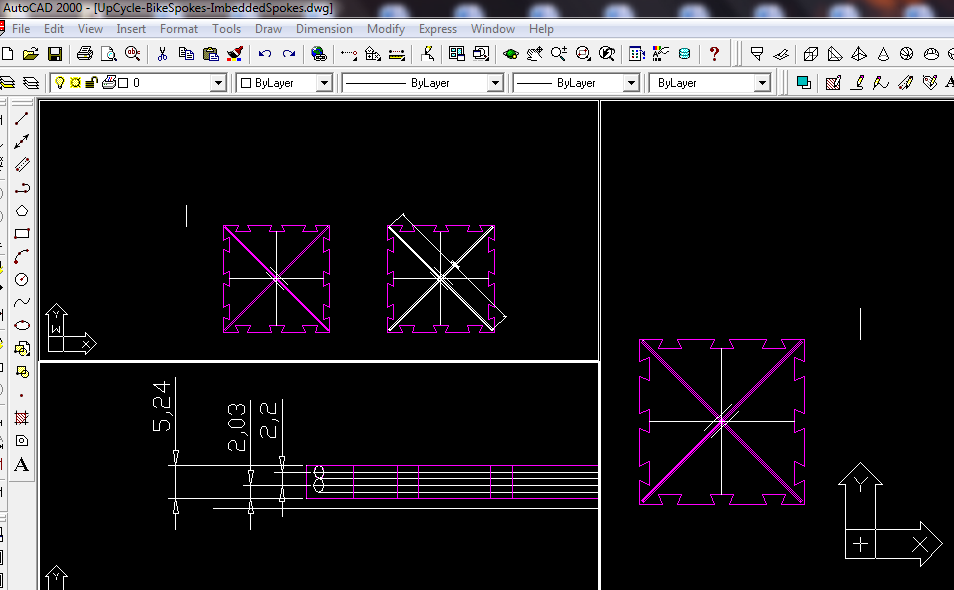Click the Zoom Window icon
Viewport: 954px width, 590px height.
(583, 54)
